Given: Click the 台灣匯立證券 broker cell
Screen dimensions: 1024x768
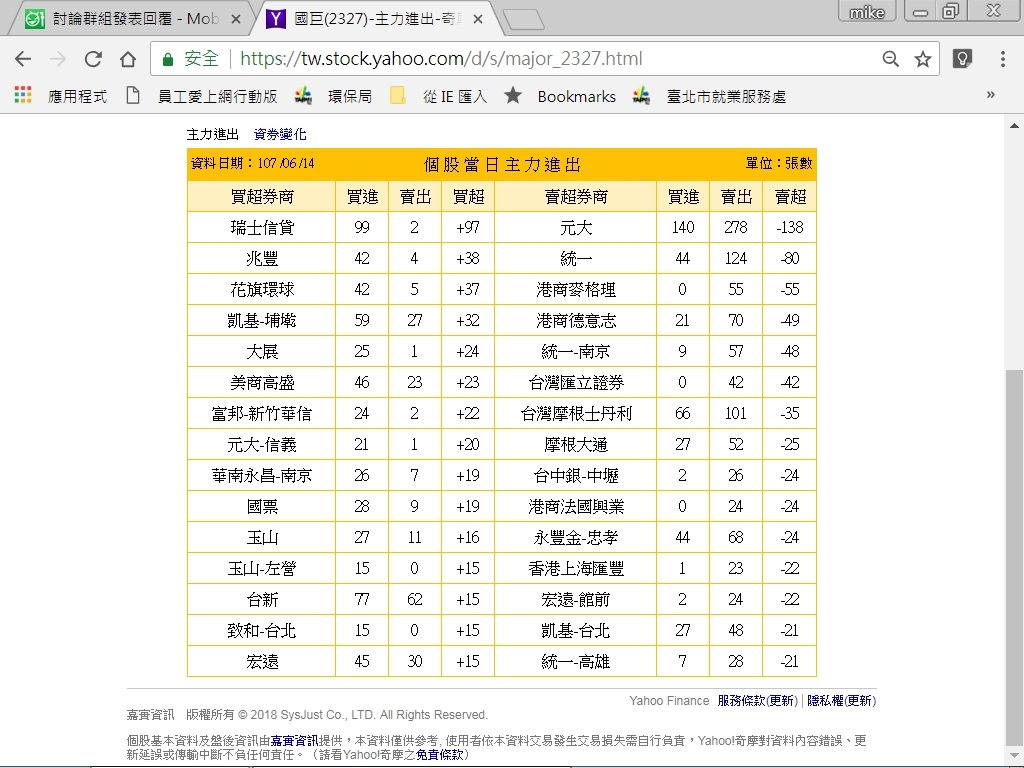Looking at the screenshot, I should point(576,383).
